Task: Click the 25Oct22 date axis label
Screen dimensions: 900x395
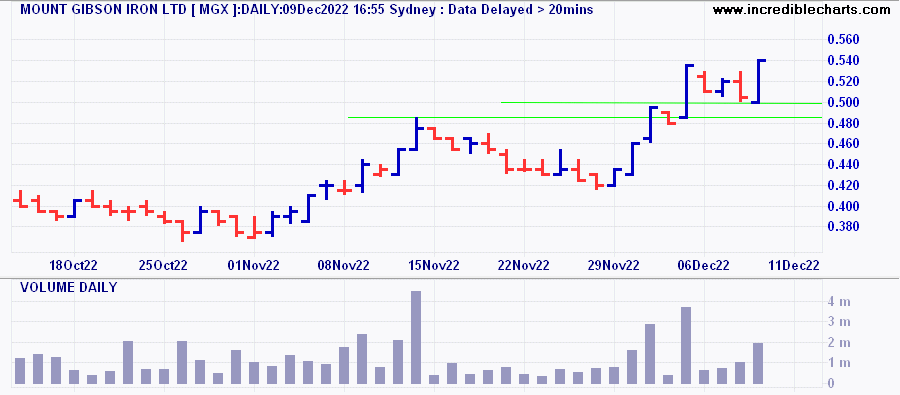Action: tap(164, 265)
